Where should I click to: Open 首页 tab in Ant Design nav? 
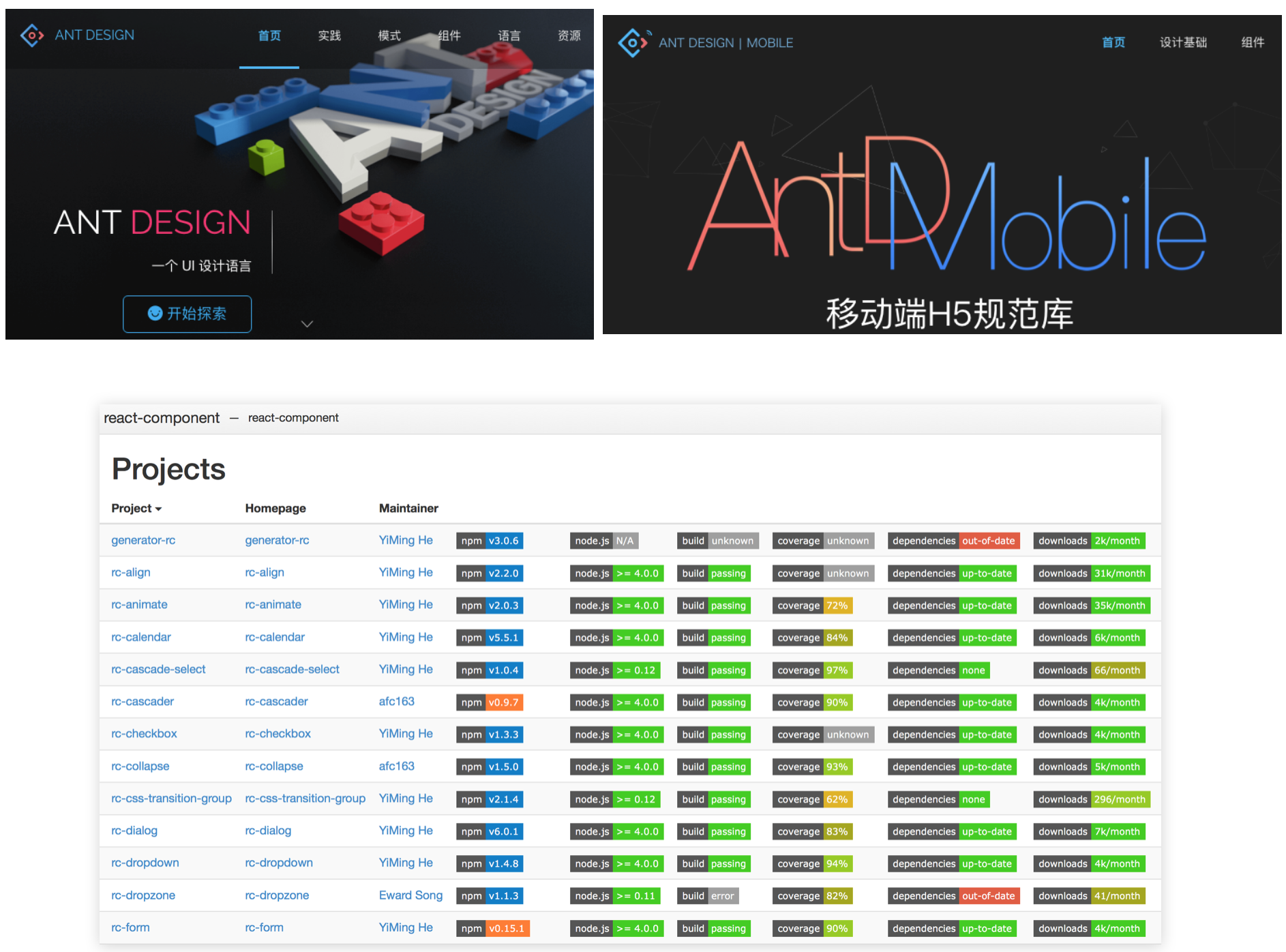(269, 35)
